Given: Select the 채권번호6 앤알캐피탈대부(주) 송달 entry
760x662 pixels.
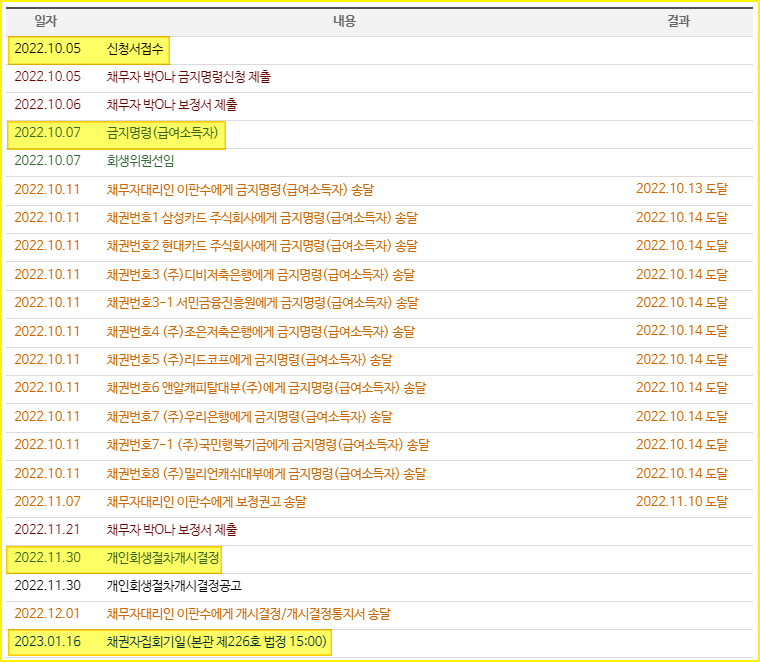Looking at the screenshot, I should pyautogui.click(x=266, y=388).
